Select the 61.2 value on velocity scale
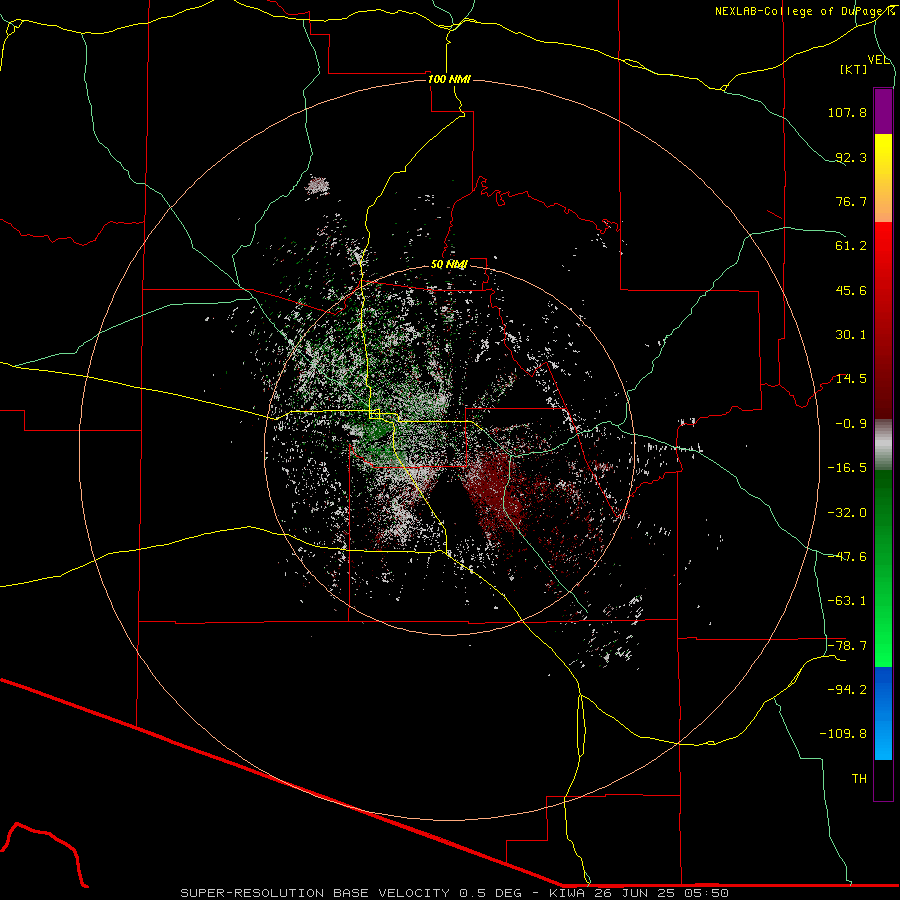 (x=851, y=246)
